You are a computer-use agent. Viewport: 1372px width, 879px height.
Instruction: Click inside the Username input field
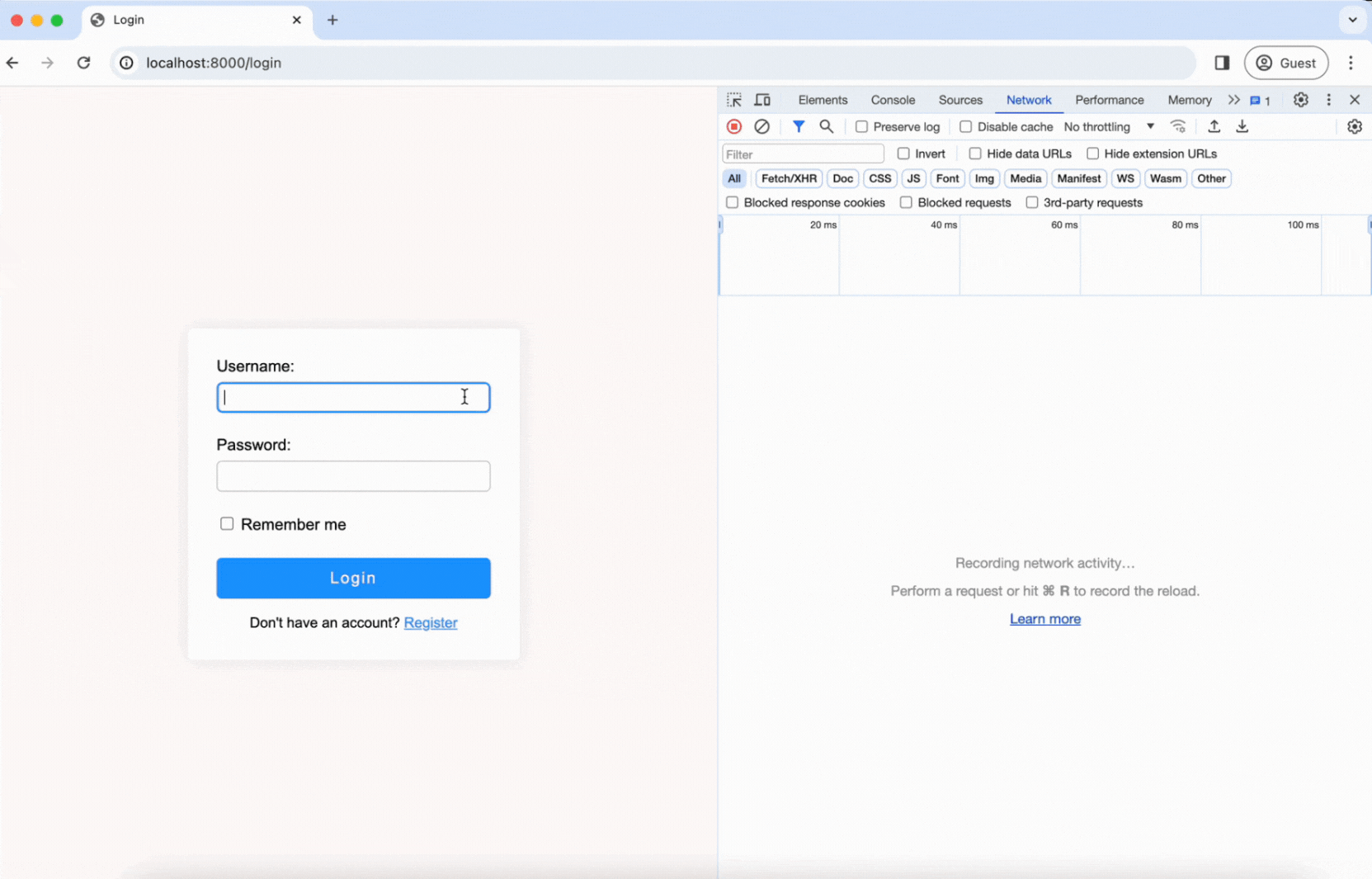(352, 397)
